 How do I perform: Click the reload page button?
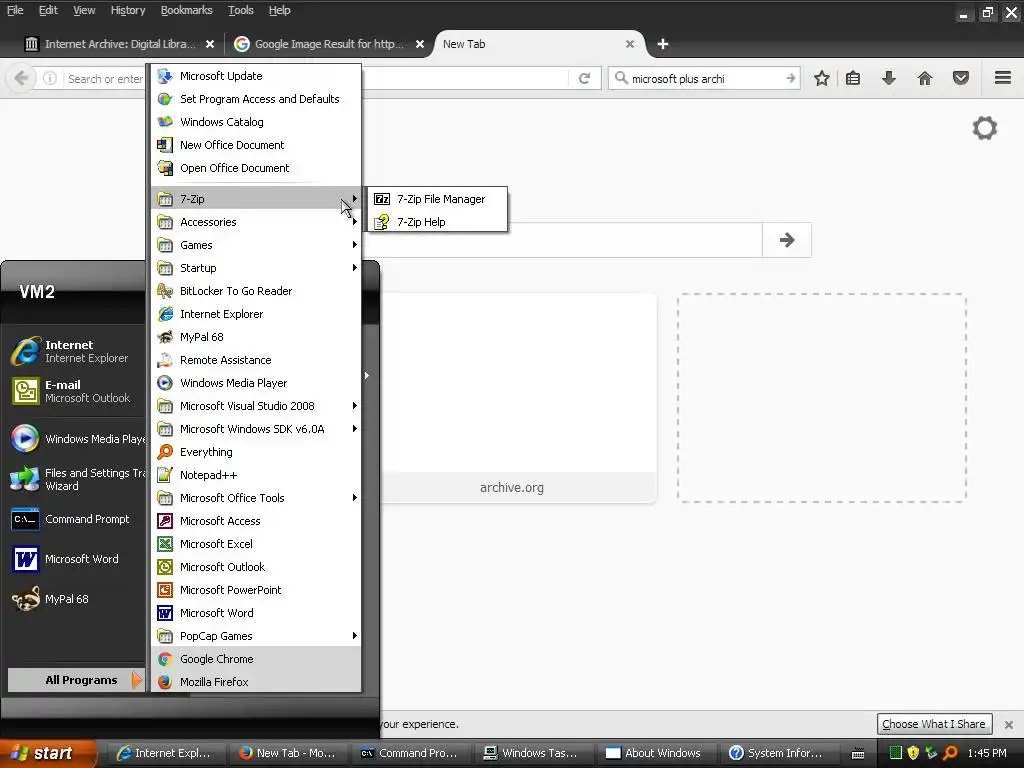coord(584,78)
